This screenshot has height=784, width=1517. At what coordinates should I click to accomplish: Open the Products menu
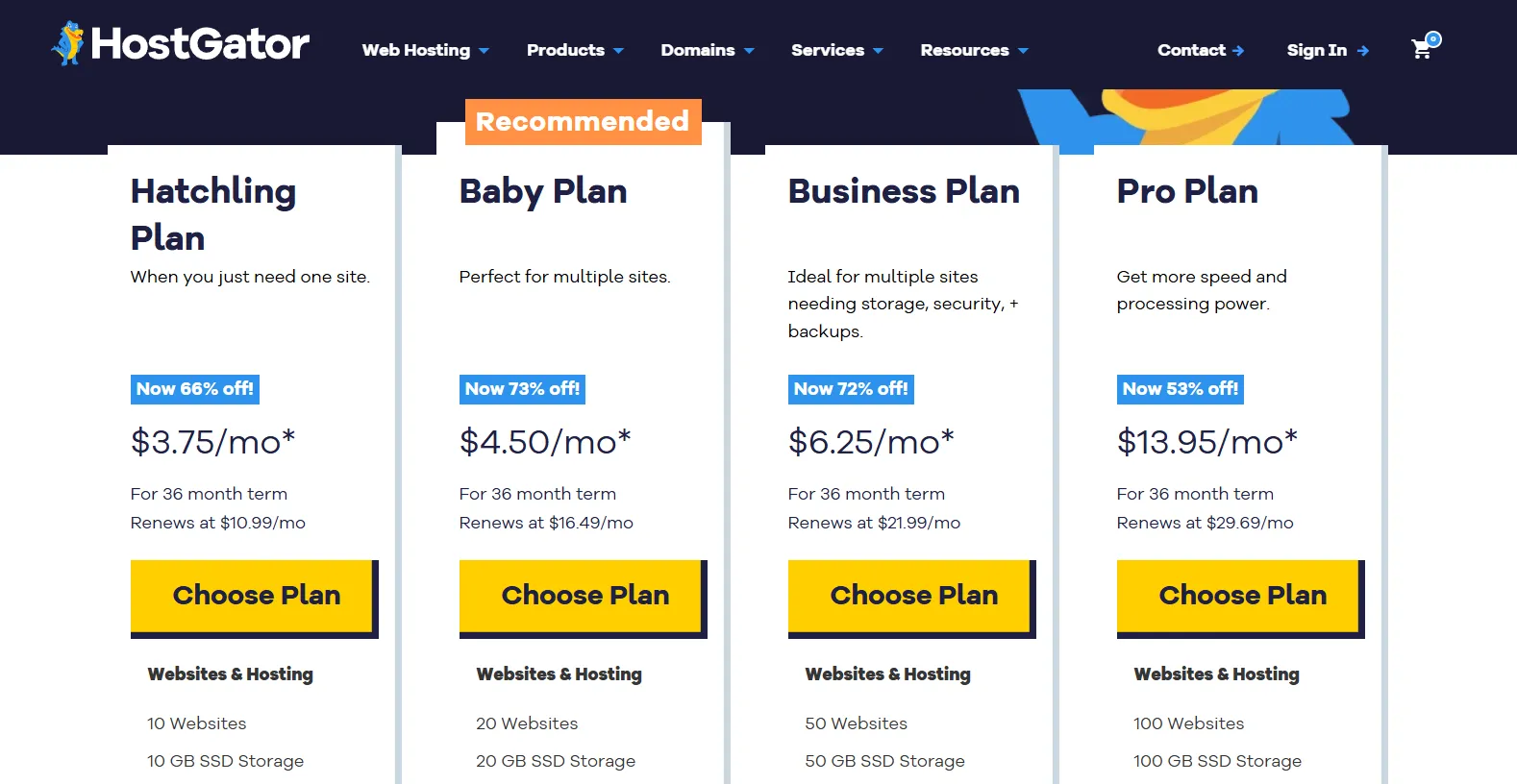tap(574, 50)
